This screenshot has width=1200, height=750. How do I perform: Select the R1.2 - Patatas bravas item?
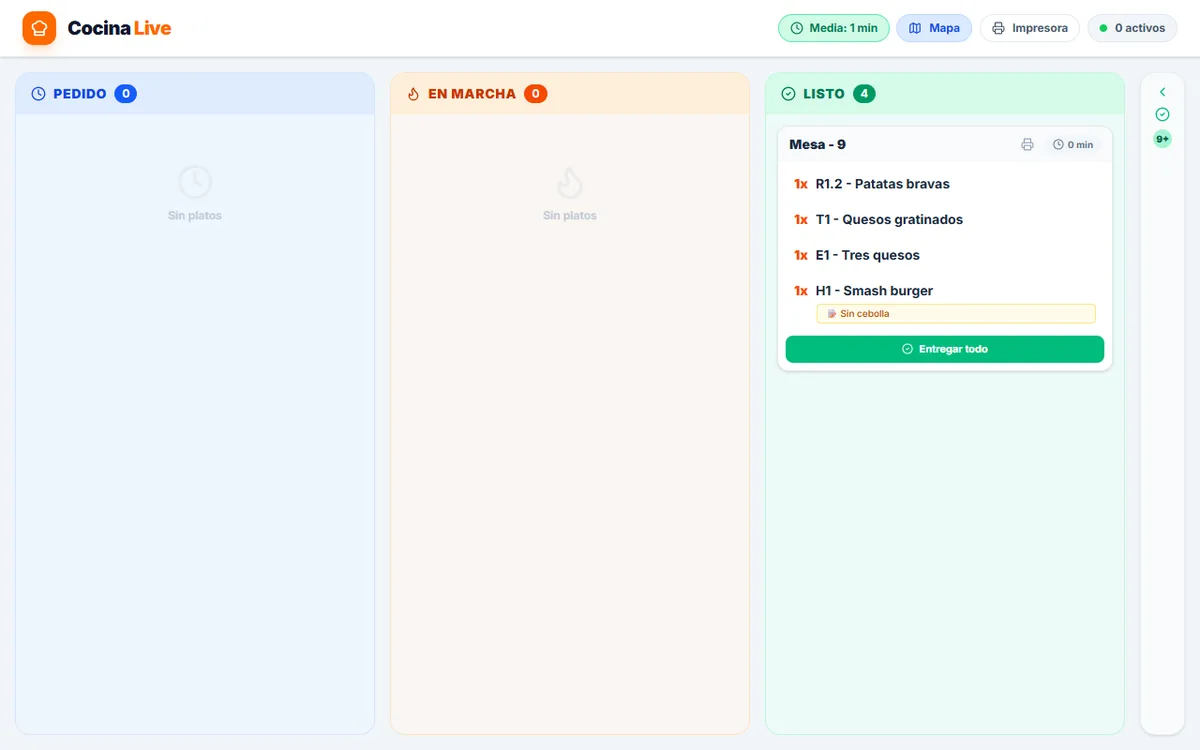click(x=945, y=184)
